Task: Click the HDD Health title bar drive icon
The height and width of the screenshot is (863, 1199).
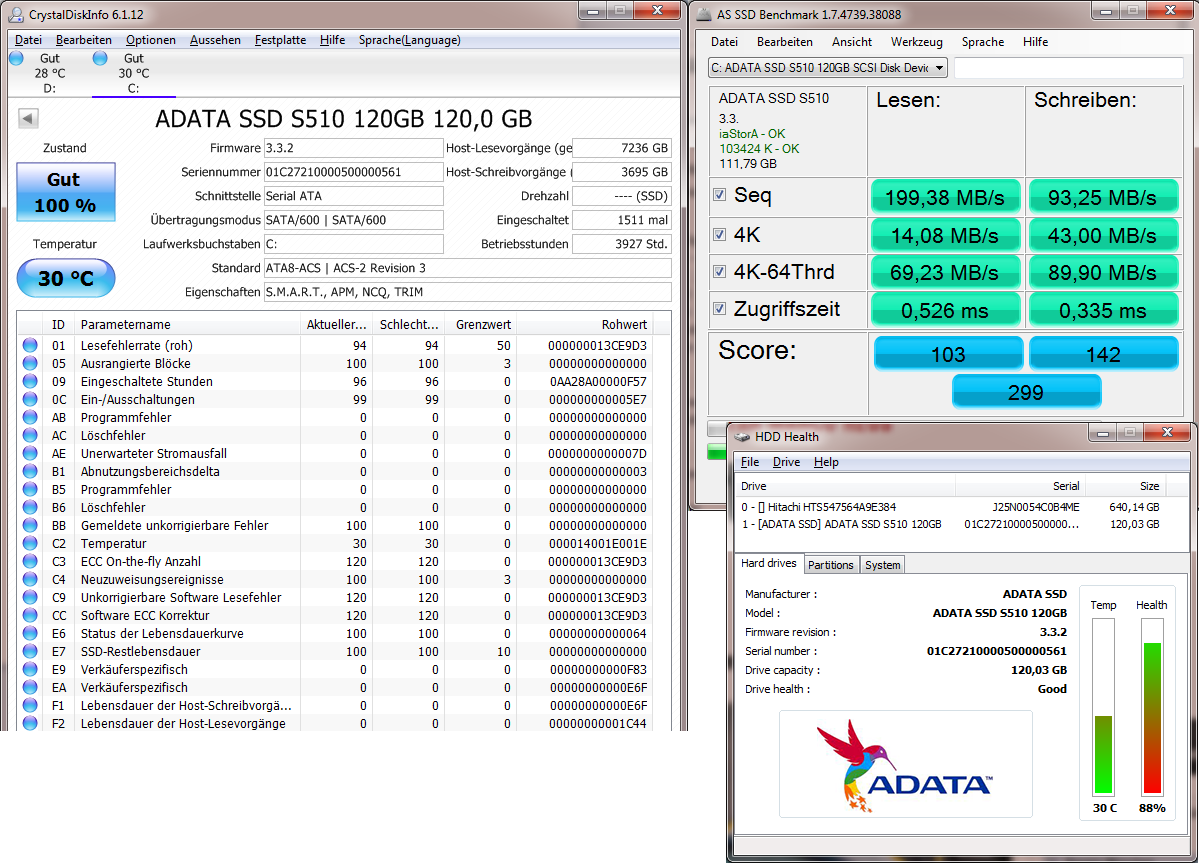Action: (742, 436)
